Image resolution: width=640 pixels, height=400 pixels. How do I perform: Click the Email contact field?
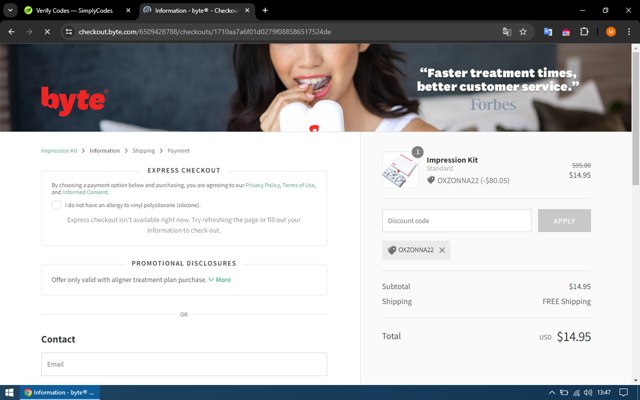pos(184,364)
